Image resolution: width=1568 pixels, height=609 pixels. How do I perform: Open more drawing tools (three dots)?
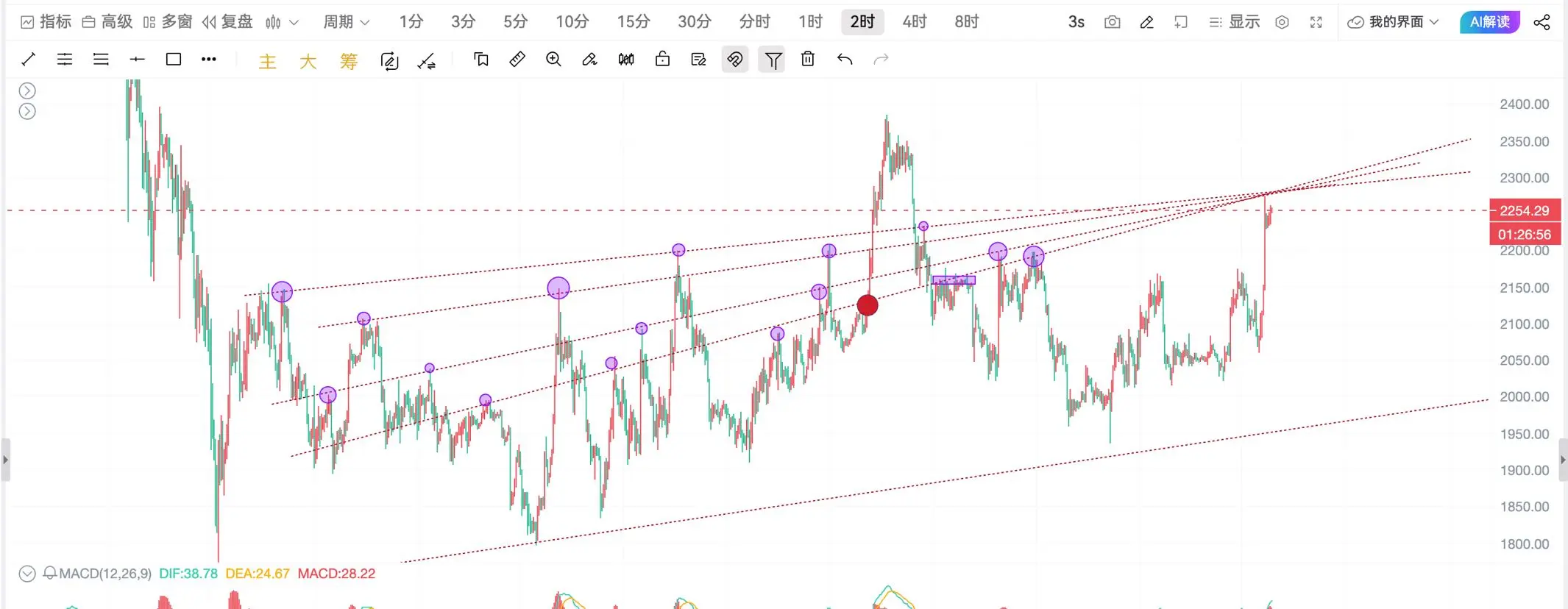pos(209,60)
